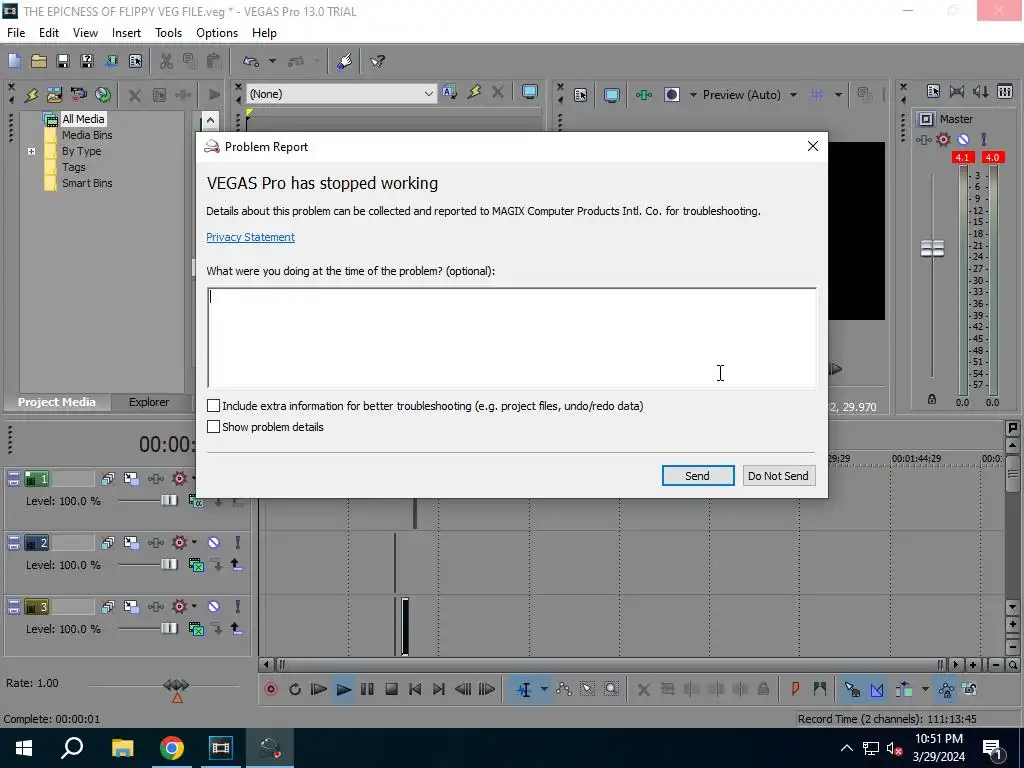Toggle Ignore Event Grouping button
1024x768 pixels.
970,690
